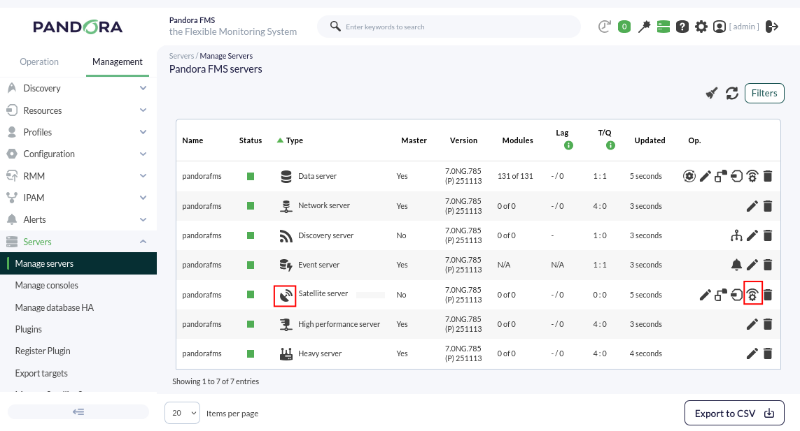This screenshot has height=431, width=800.
Task: Delete the Event server with trash icon
Action: click(x=768, y=265)
